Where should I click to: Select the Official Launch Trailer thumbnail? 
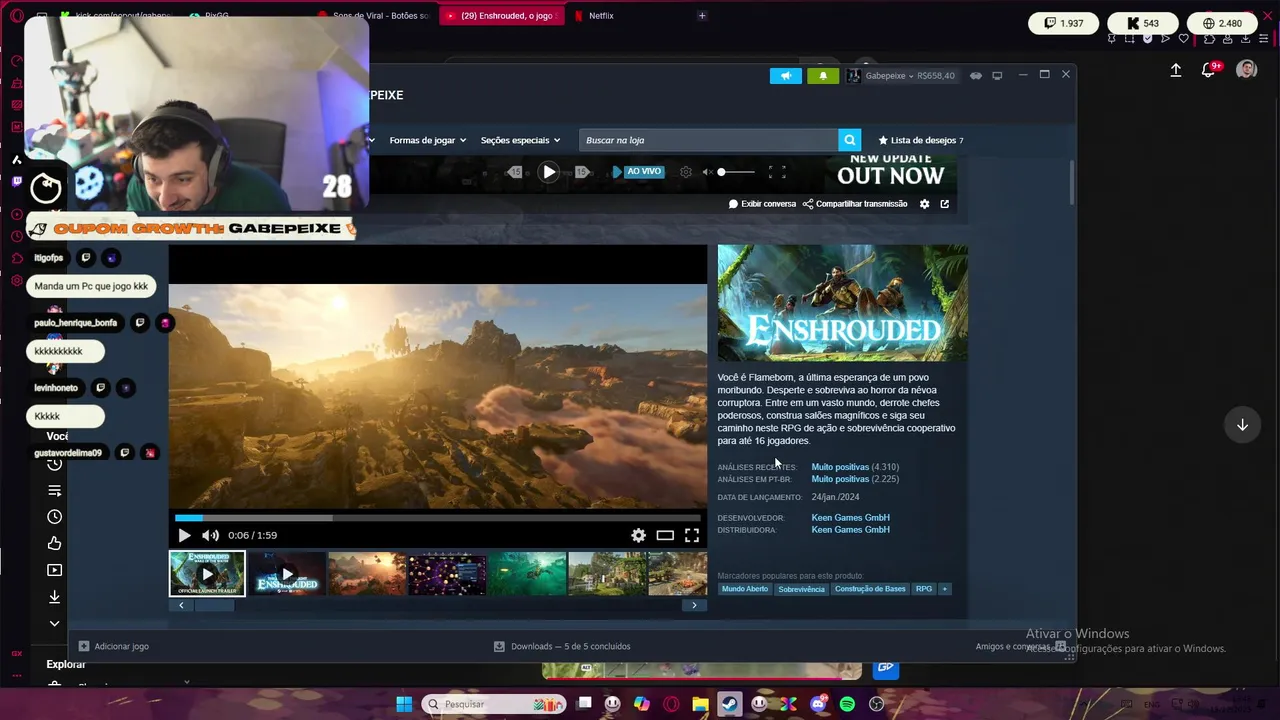tap(207, 574)
